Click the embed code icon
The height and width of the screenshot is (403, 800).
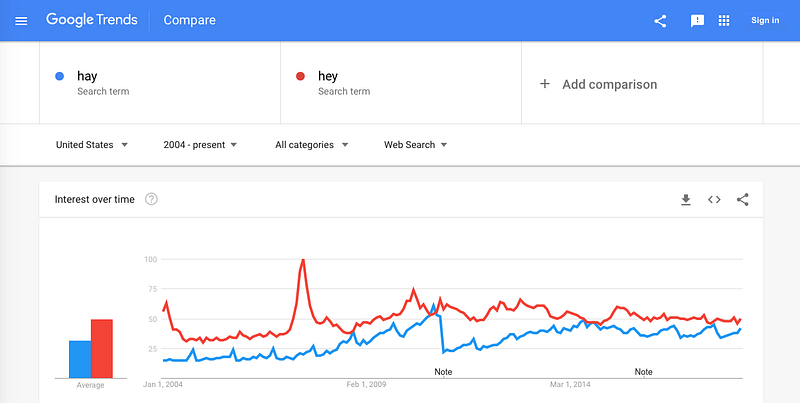point(714,199)
